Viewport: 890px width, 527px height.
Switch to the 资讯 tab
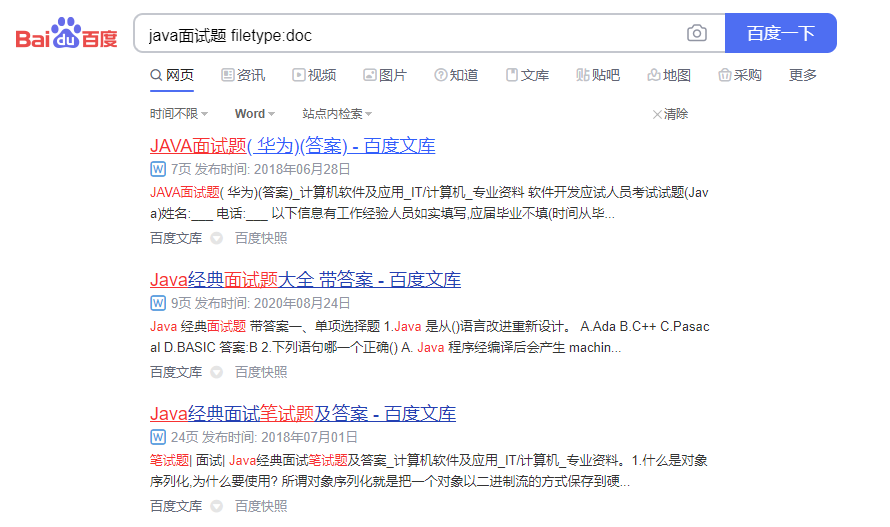point(243,76)
